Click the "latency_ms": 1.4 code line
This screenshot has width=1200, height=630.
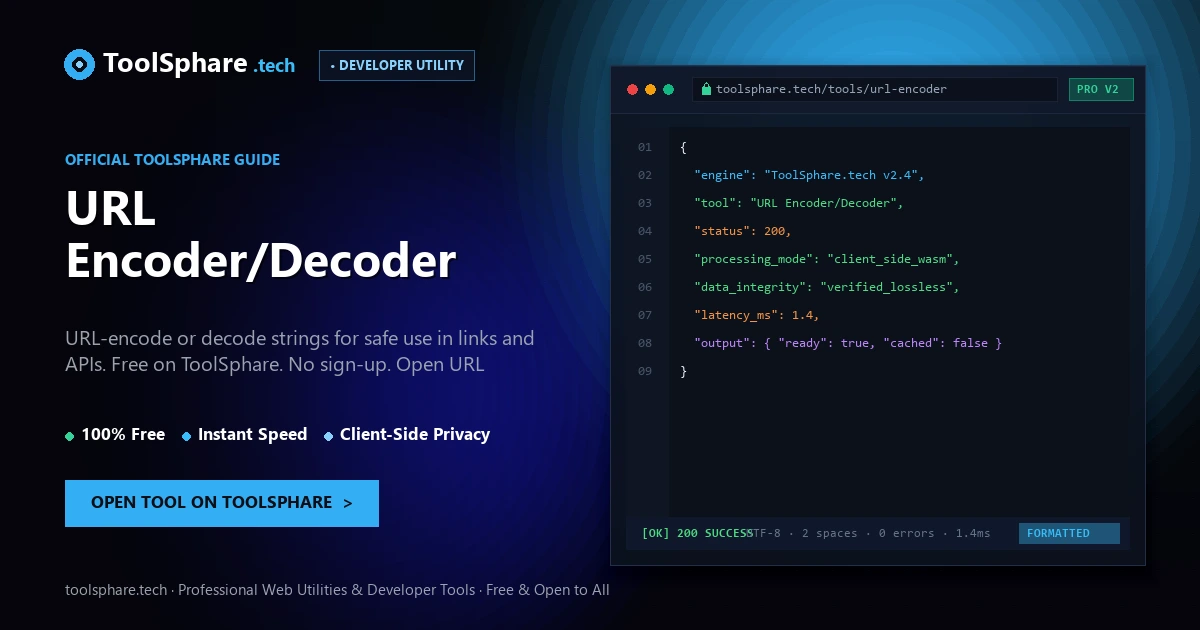click(757, 315)
